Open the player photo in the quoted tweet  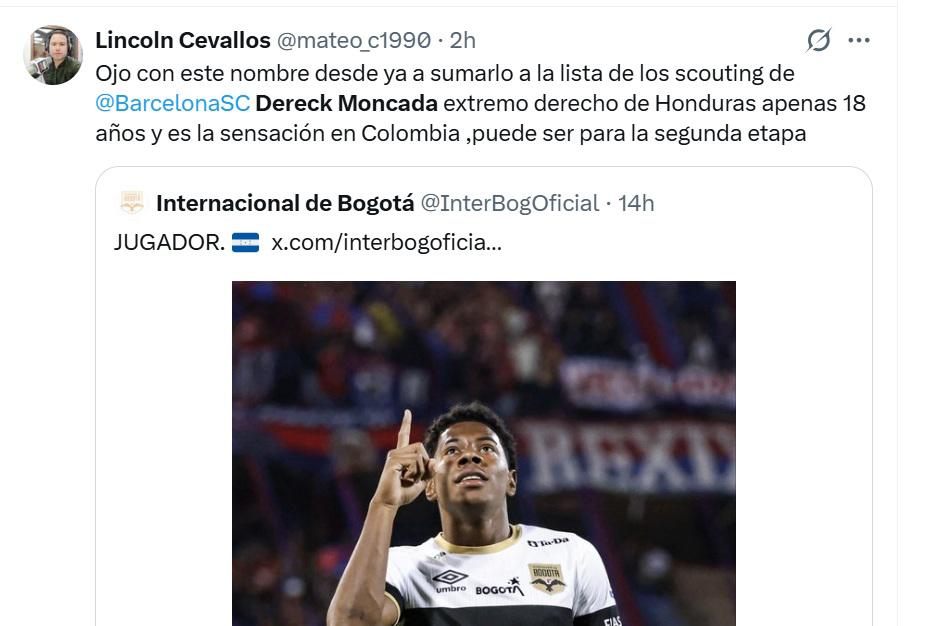485,455
